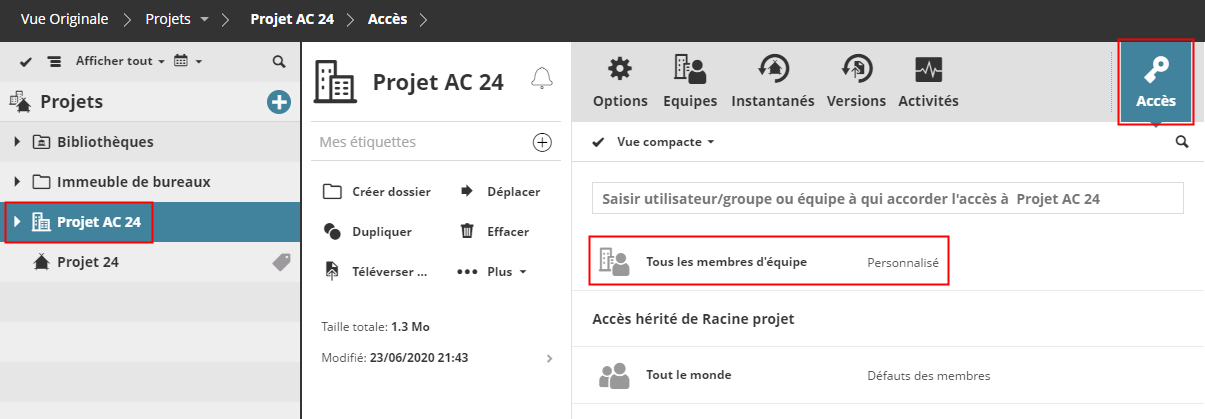
Task: Click the search magnifier in access panel
Action: 1182,142
